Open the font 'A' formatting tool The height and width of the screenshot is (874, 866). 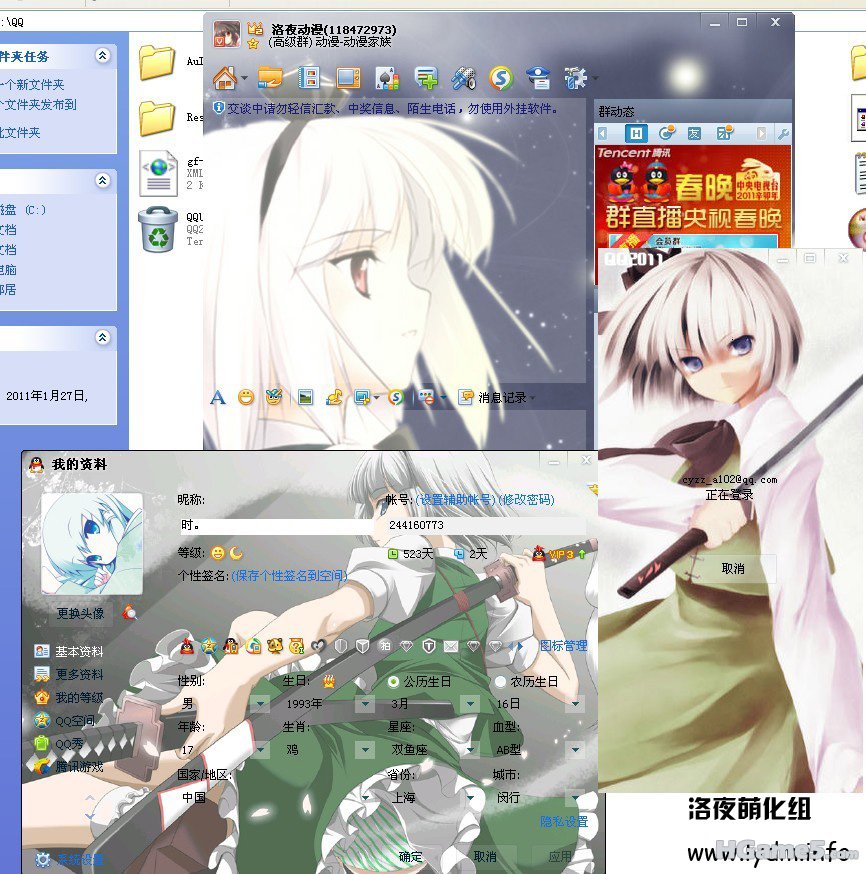(x=218, y=397)
